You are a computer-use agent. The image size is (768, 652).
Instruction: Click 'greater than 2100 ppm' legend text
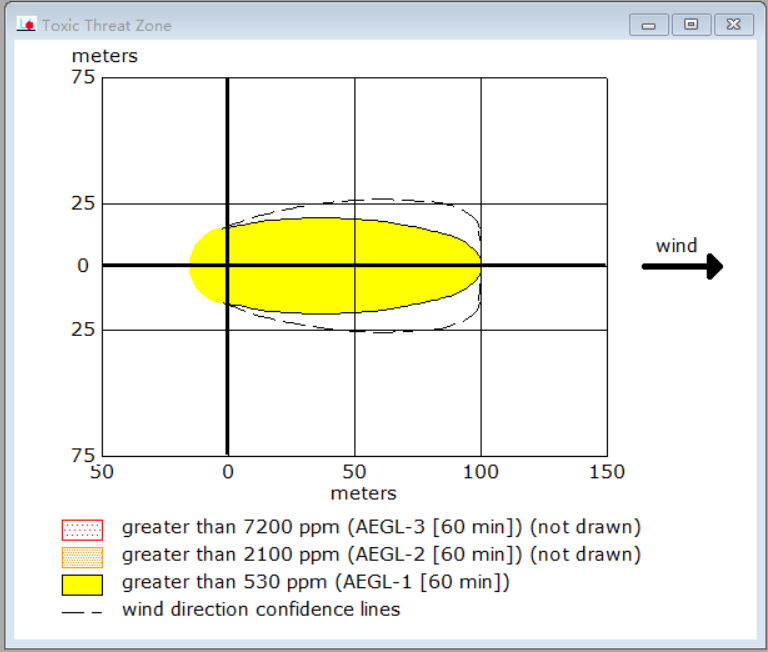point(381,555)
